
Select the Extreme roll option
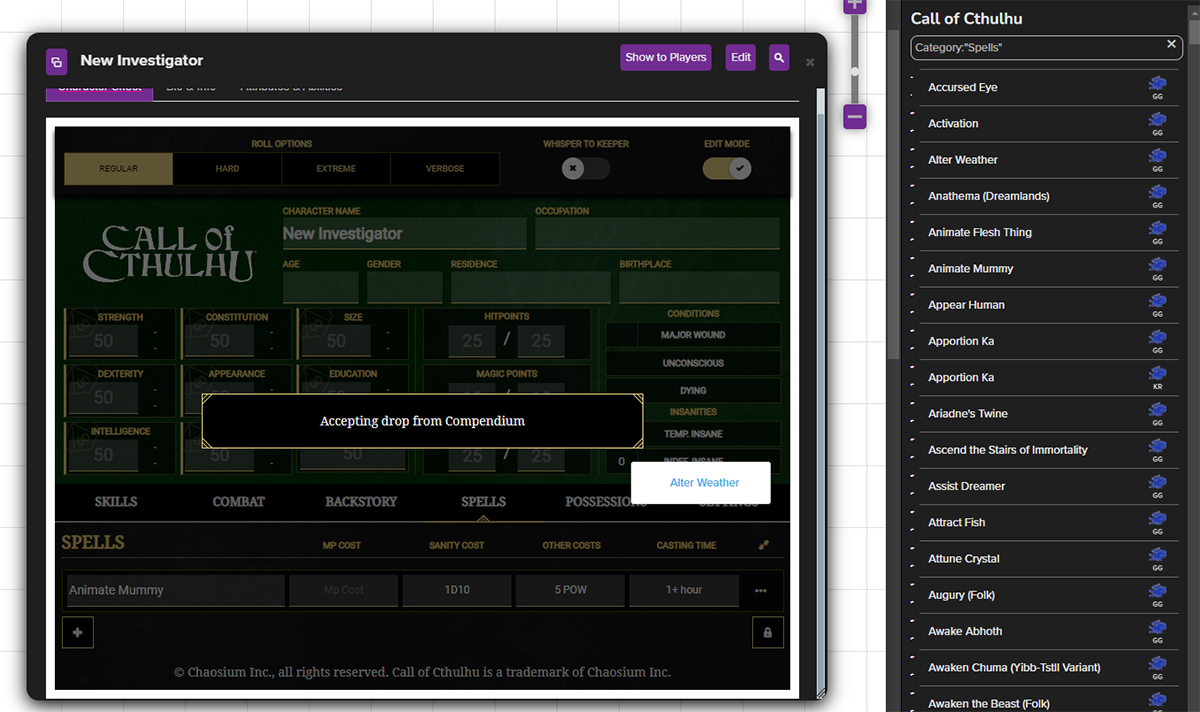pyautogui.click(x=336, y=169)
